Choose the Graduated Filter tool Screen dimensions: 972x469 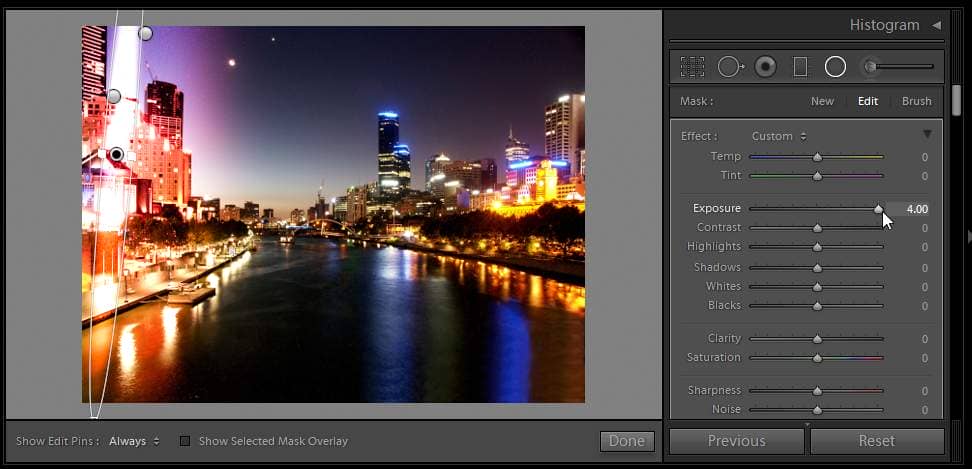click(x=800, y=67)
